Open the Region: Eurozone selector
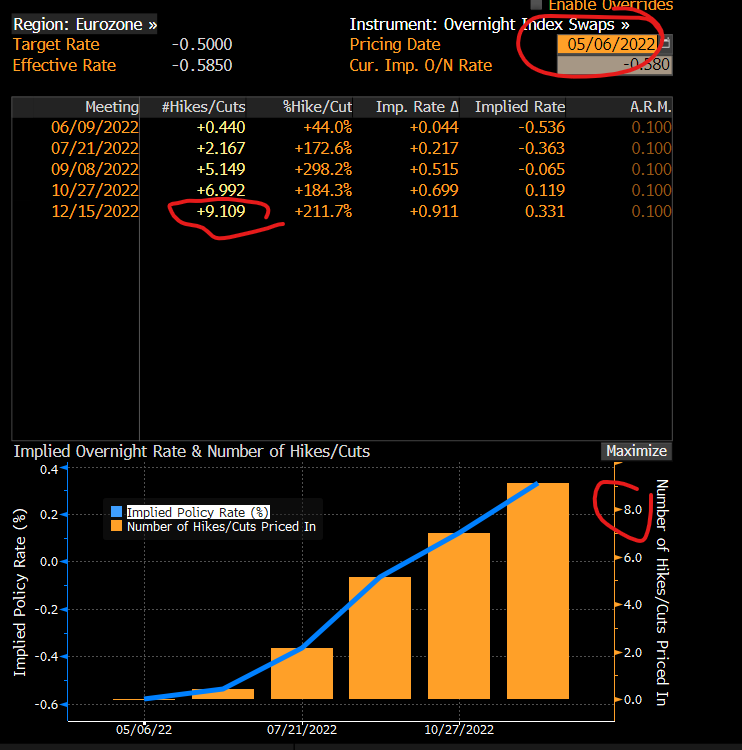Viewport: 742px width, 750px height. 85,24
